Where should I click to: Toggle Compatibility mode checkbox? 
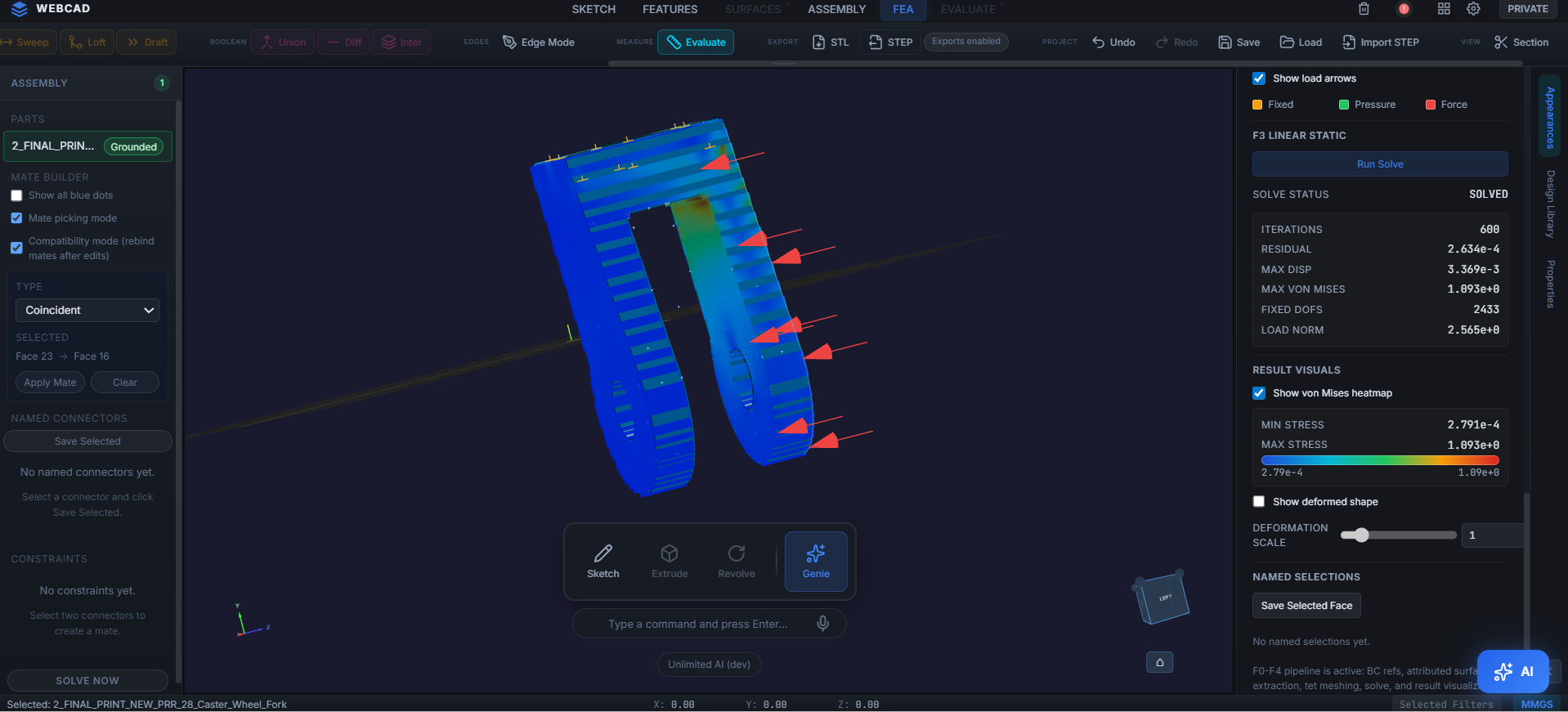(16, 248)
